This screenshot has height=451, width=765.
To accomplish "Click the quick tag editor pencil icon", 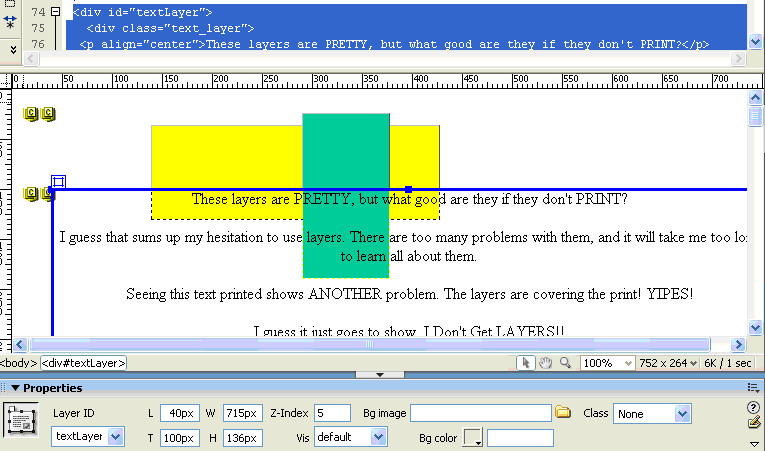I will [754, 424].
